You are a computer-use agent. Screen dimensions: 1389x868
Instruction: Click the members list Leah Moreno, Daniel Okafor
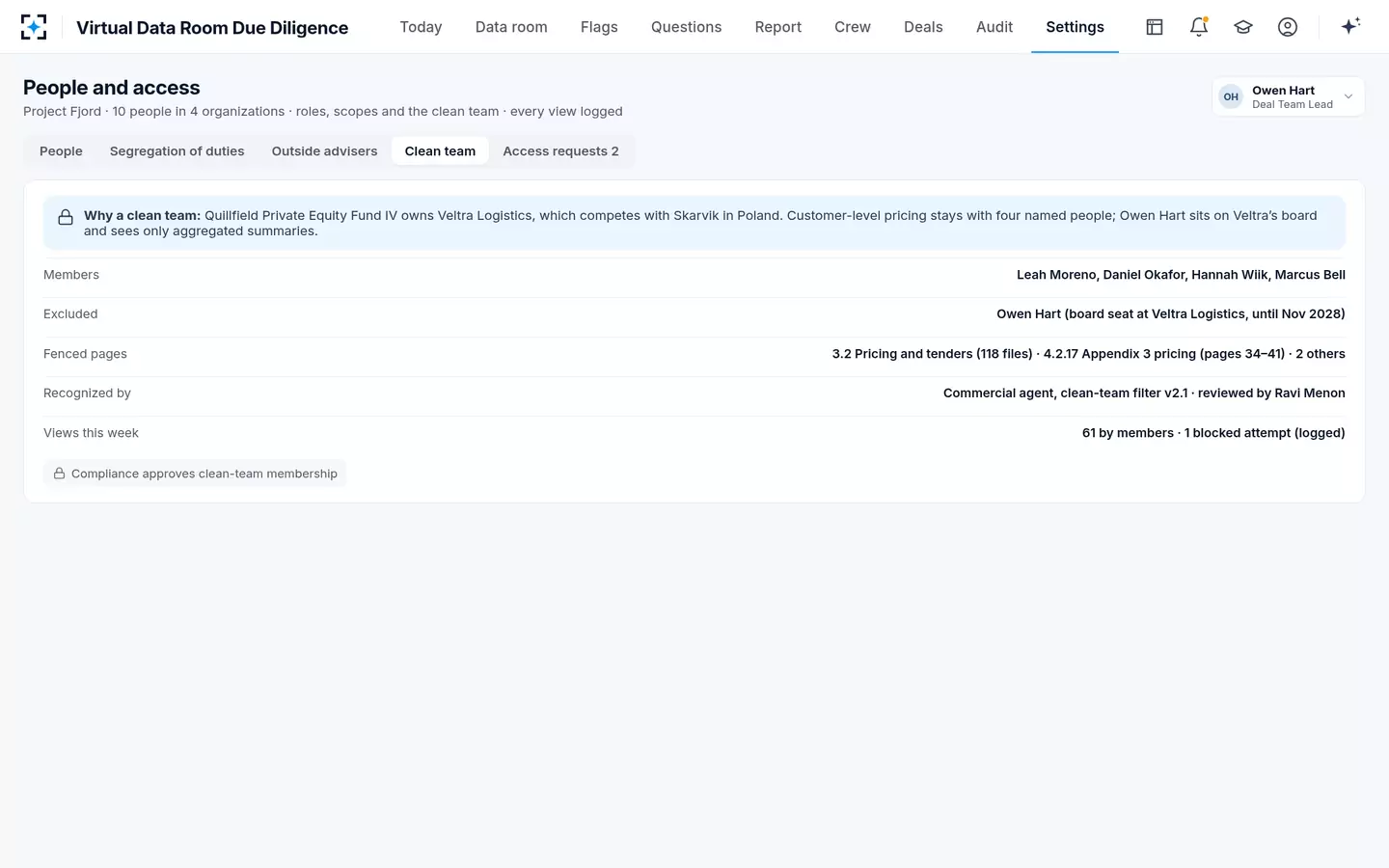point(1181,275)
